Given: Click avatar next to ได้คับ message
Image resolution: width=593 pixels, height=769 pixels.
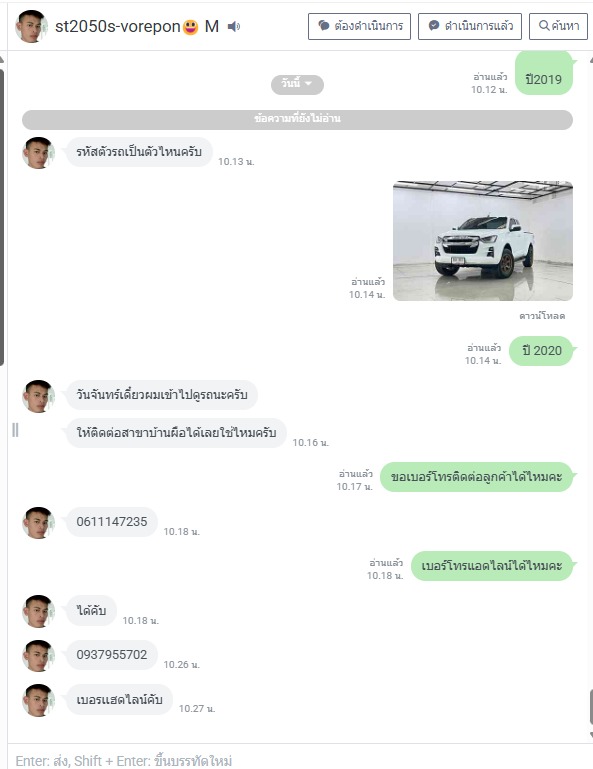Looking at the screenshot, I should point(38,611).
